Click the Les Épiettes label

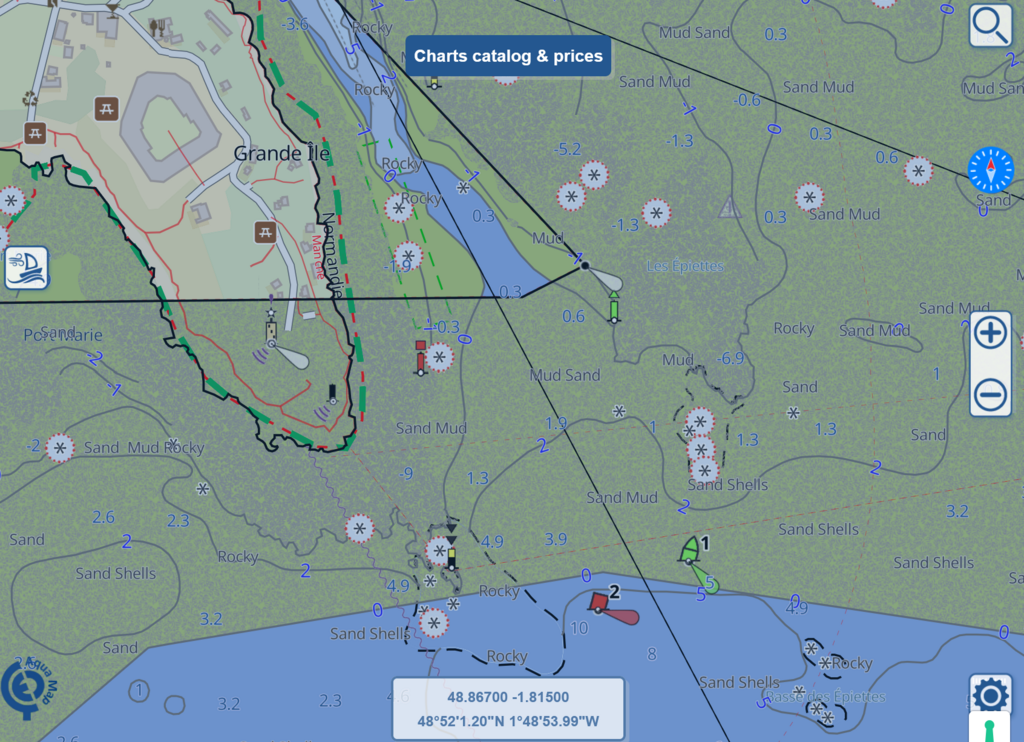685,266
